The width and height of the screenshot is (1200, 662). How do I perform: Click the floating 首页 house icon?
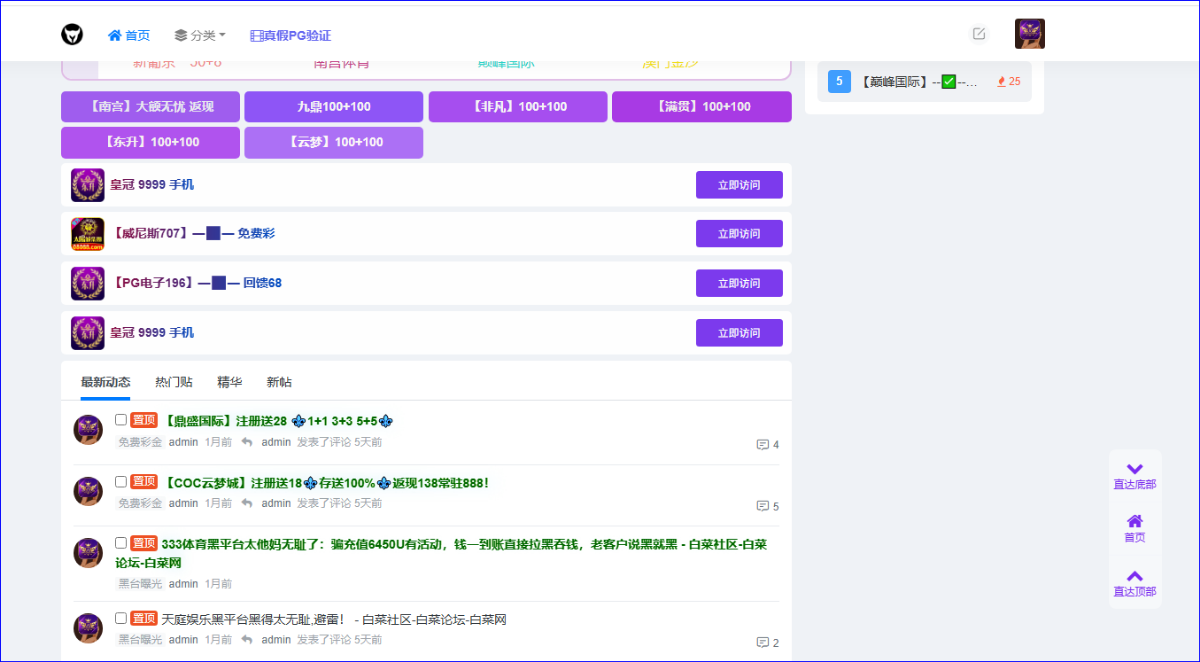(1135, 521)
